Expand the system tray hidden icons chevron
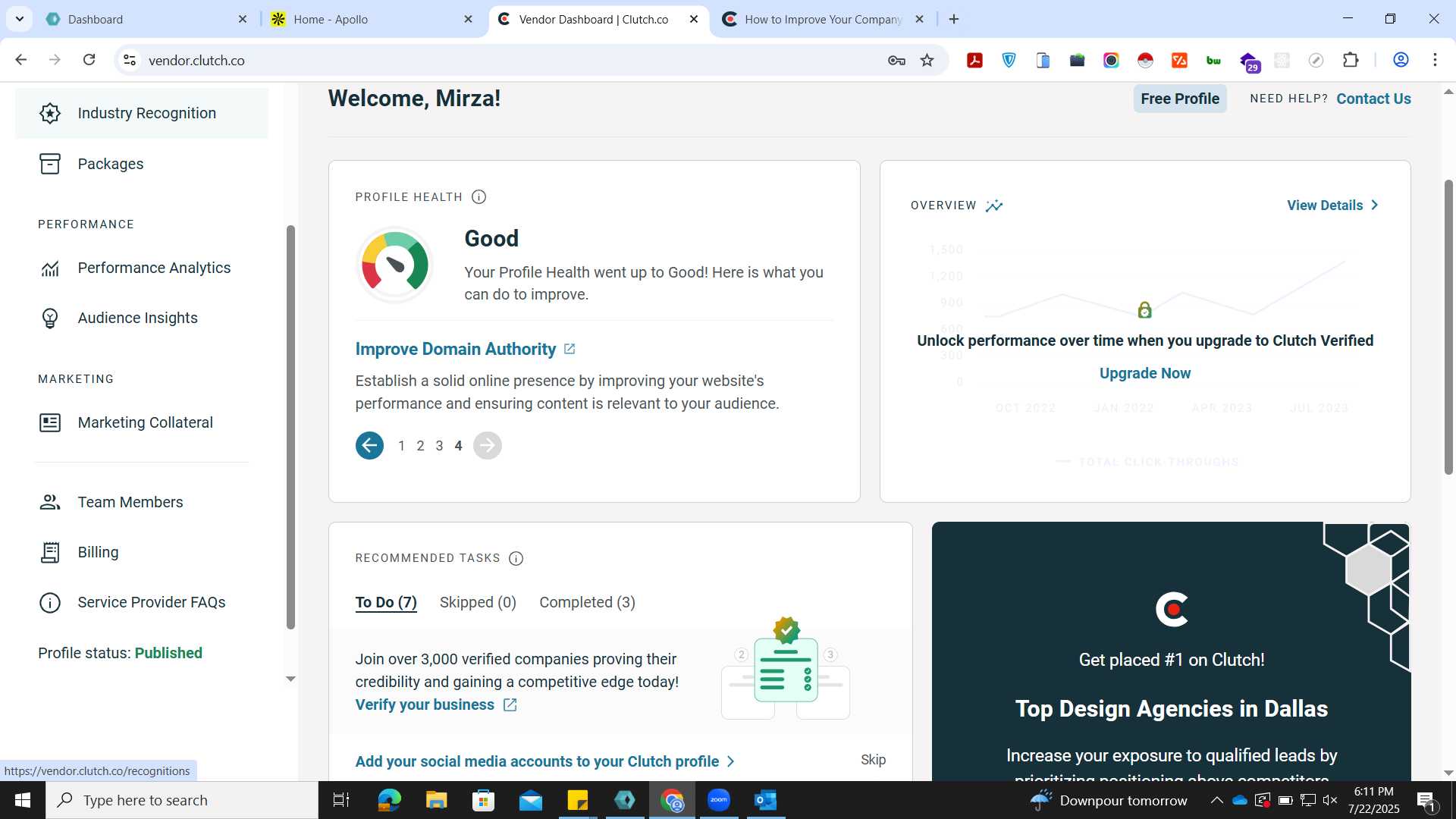The height and width of the screenshot is (819, 1456). coord(1216,800)
